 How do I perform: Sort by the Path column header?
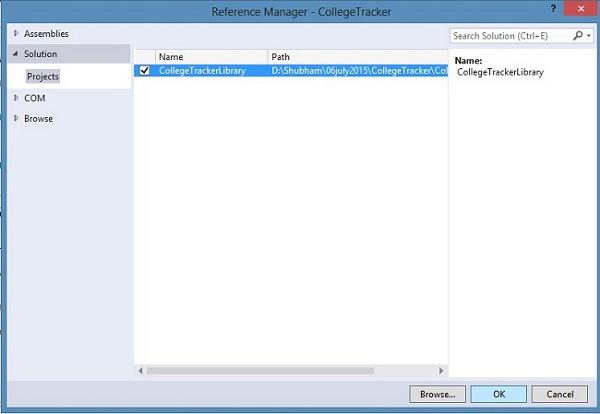[x=357, y=57]
